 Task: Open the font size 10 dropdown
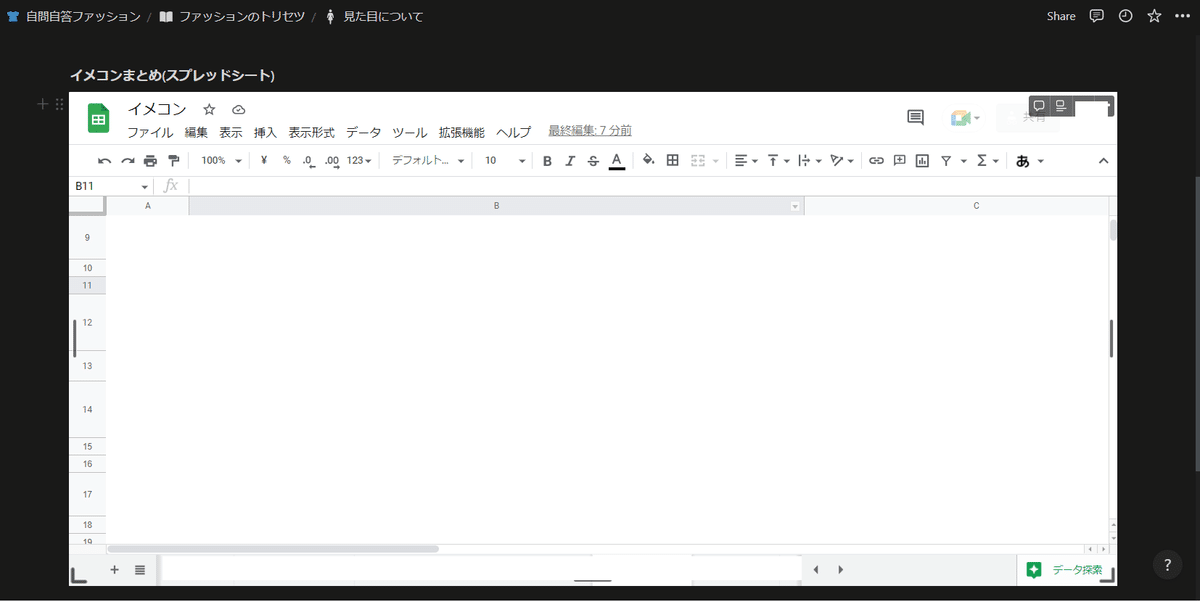505,160
